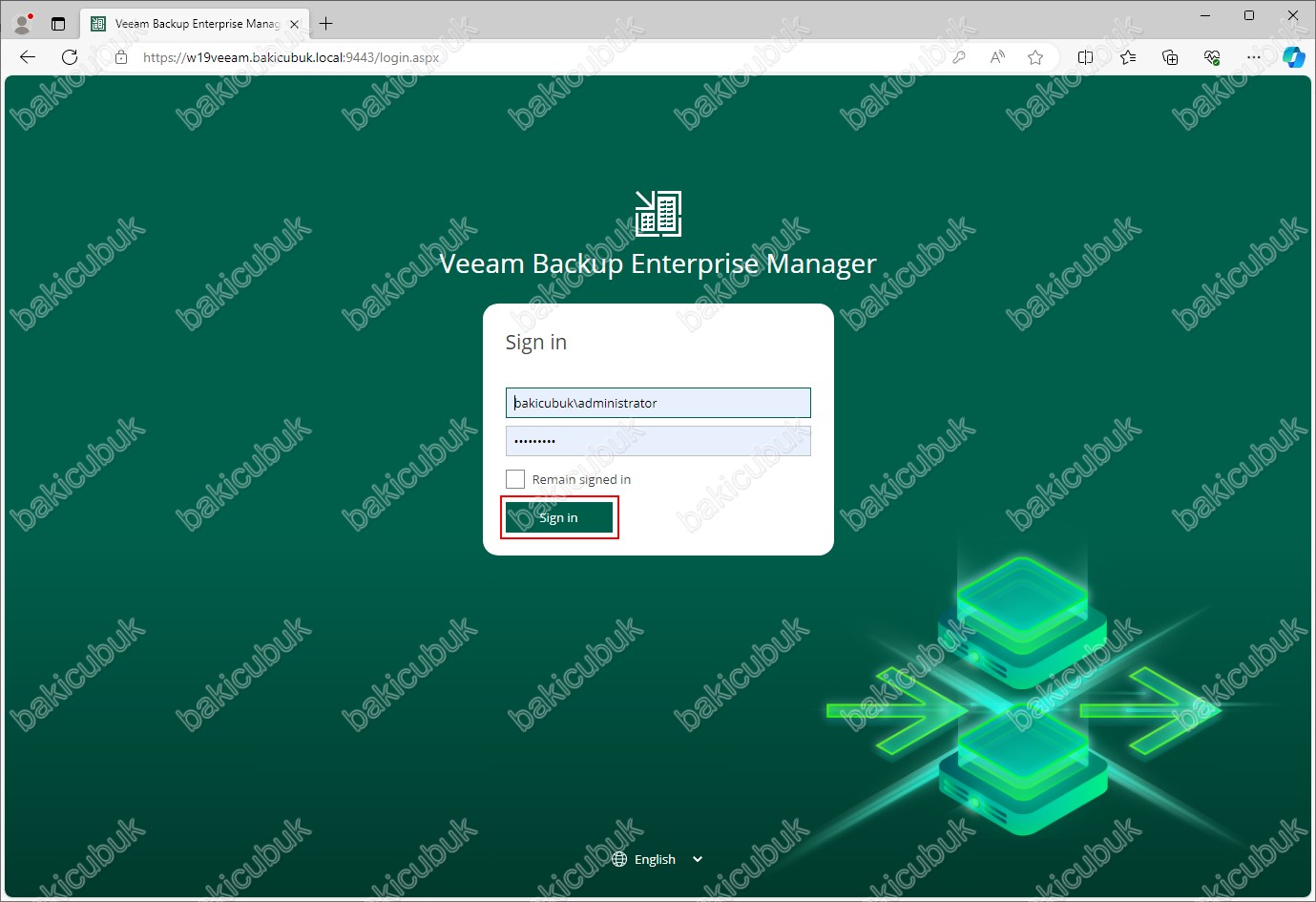Click the globe language icon
The height and width of the screenshot is (902, 1316).
click(619, 859)
